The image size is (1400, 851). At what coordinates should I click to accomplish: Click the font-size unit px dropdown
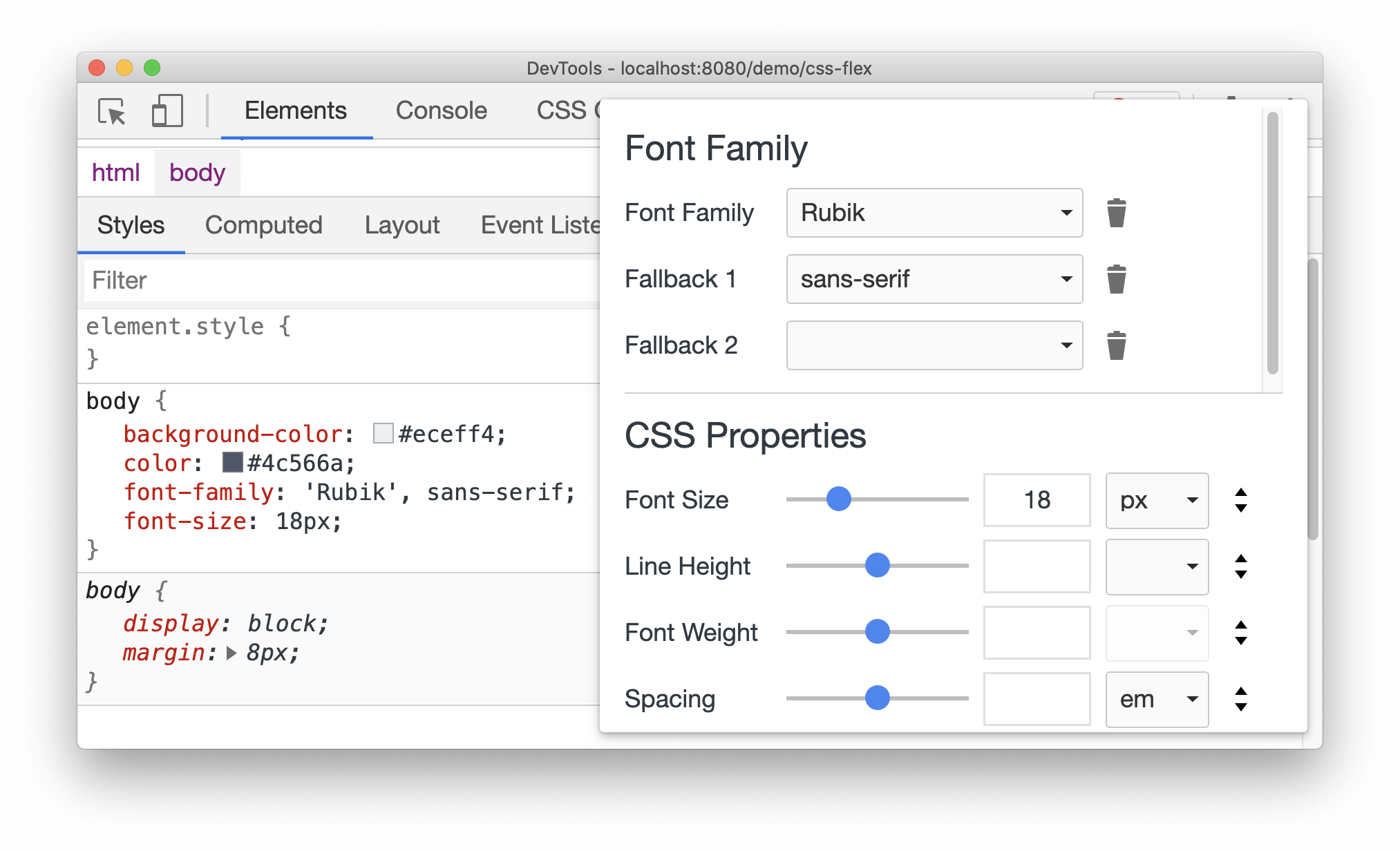pos(1155,500)
